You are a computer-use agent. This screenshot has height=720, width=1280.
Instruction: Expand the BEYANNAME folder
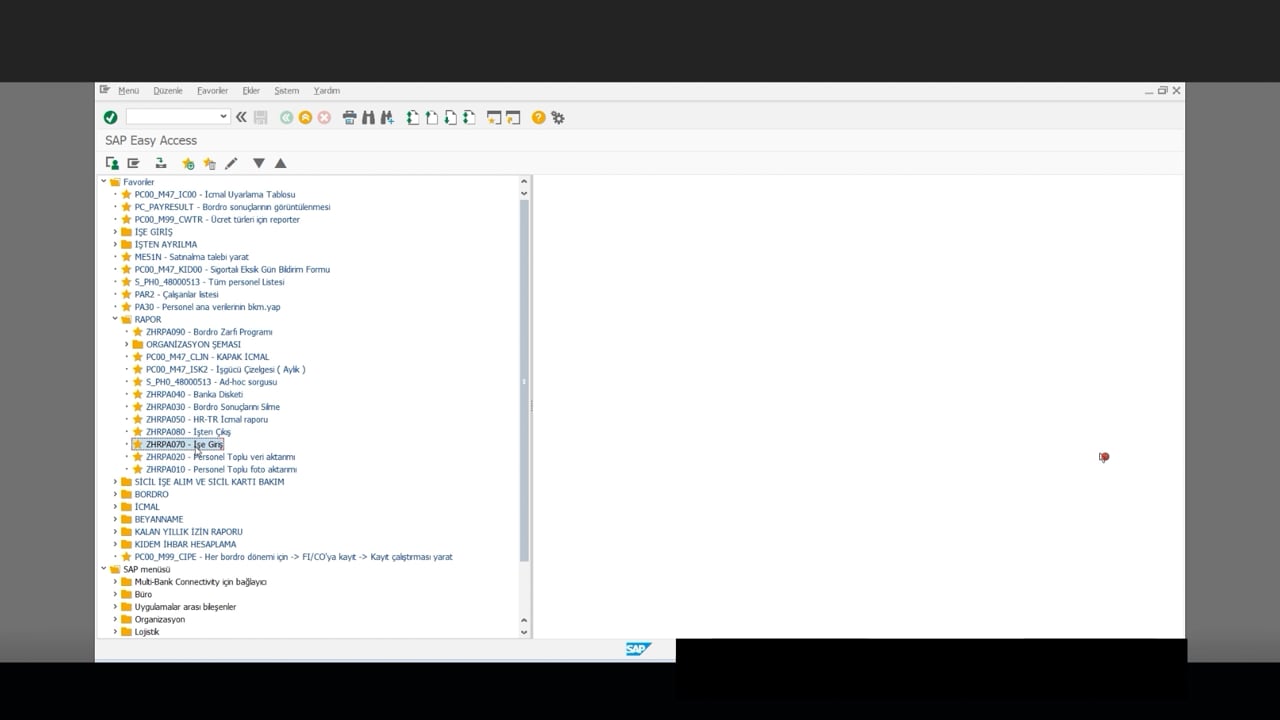pos(115,519)
